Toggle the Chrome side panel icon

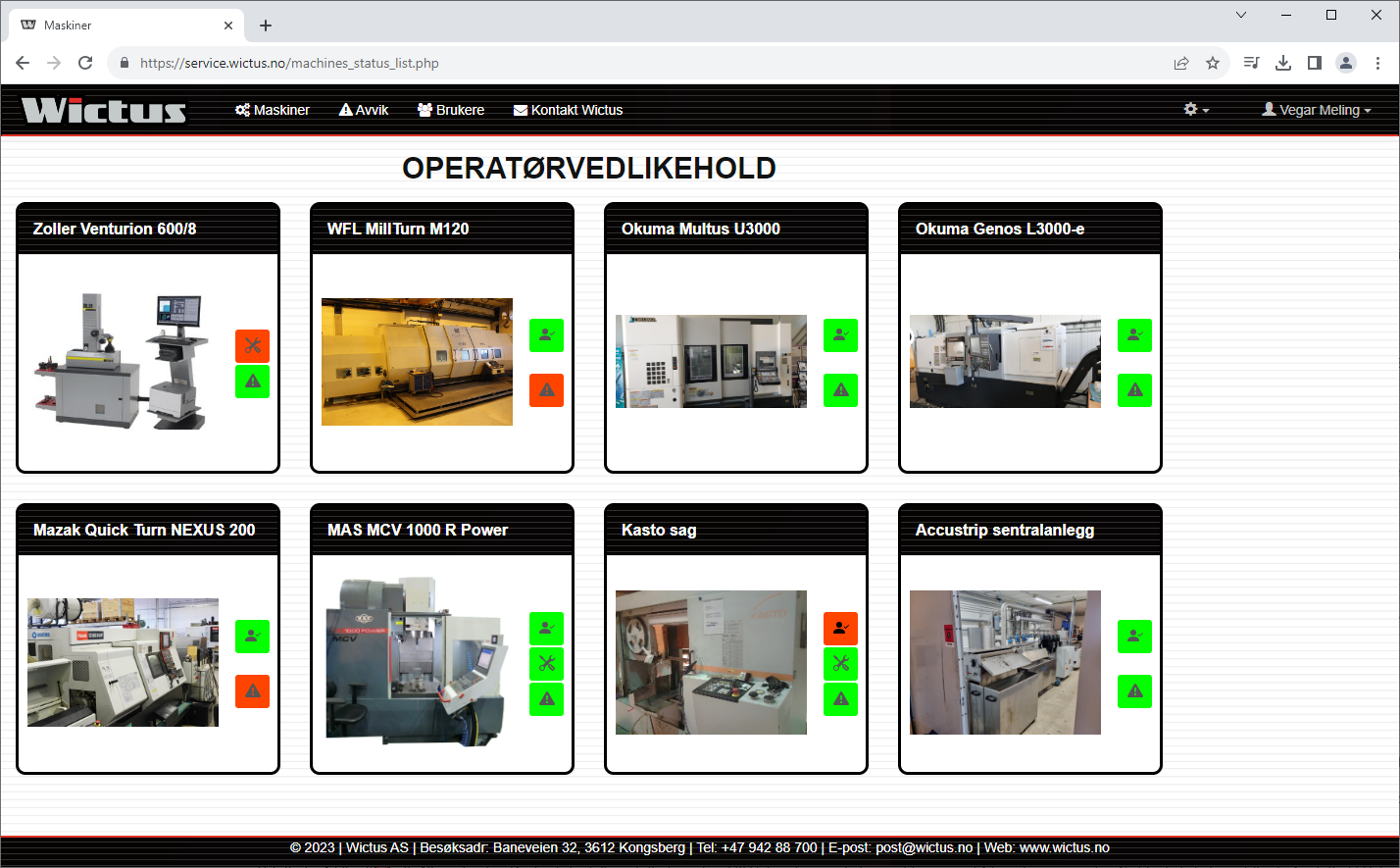click(1315, 63)
